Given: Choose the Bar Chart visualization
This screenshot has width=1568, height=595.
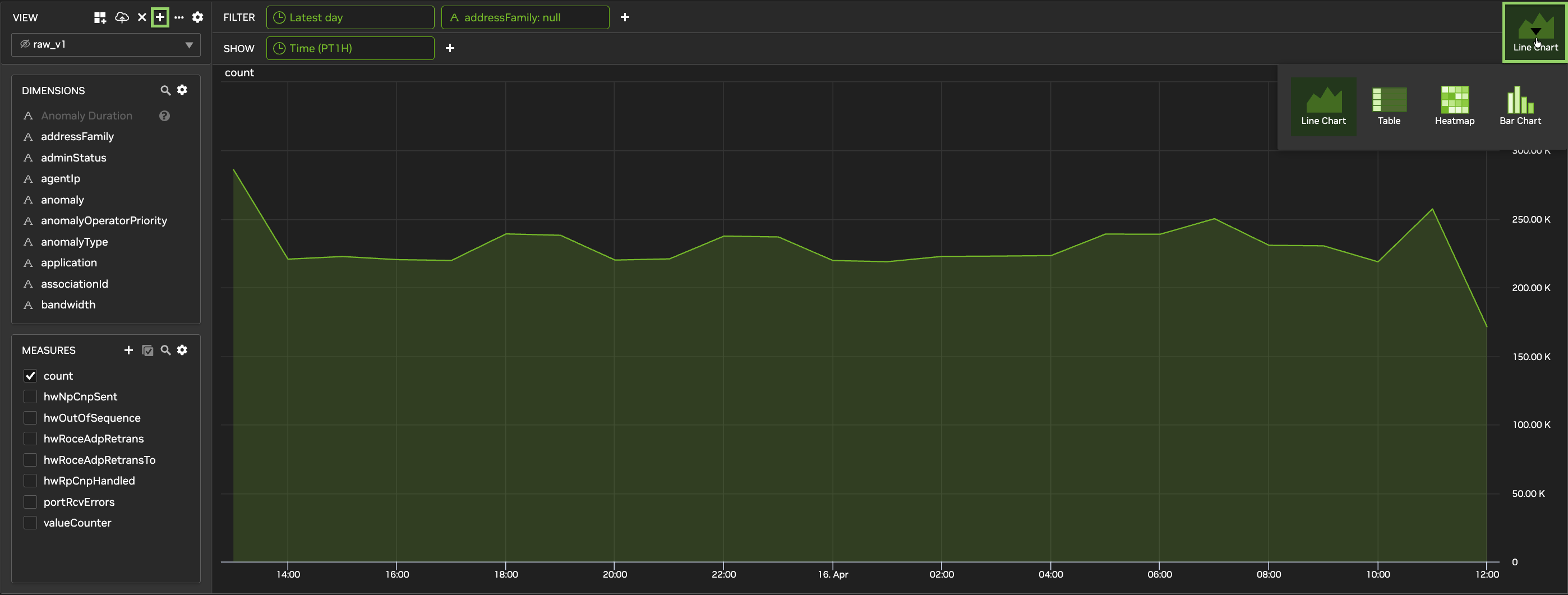Looking at the screenshot, I should [x=1520, y=106].
